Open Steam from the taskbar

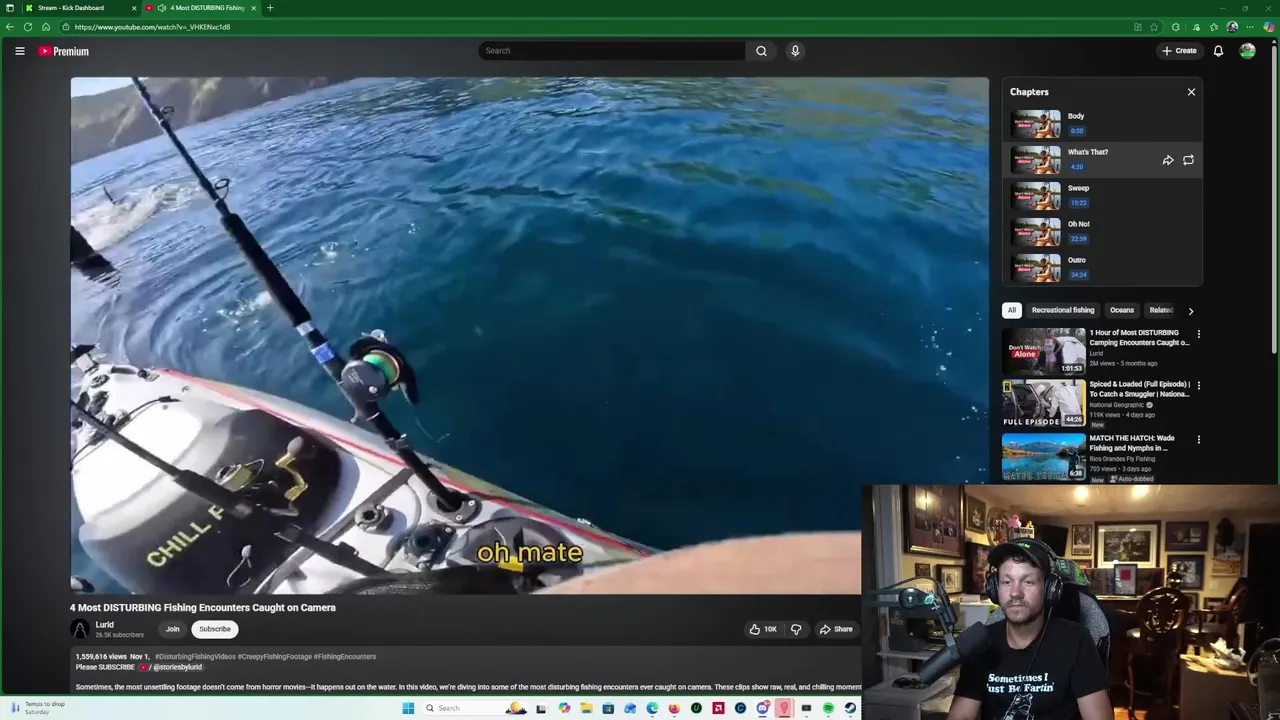(x=850, y=708)
